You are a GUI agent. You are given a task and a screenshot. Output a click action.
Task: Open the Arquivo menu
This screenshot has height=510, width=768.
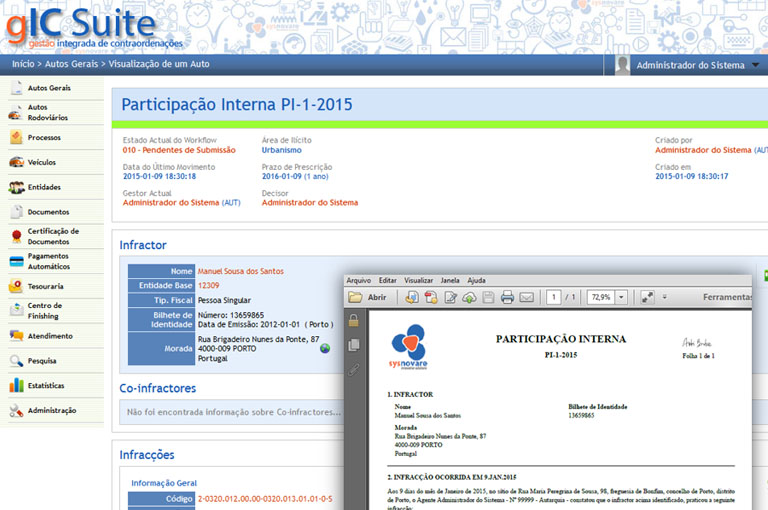click(359, 280)
